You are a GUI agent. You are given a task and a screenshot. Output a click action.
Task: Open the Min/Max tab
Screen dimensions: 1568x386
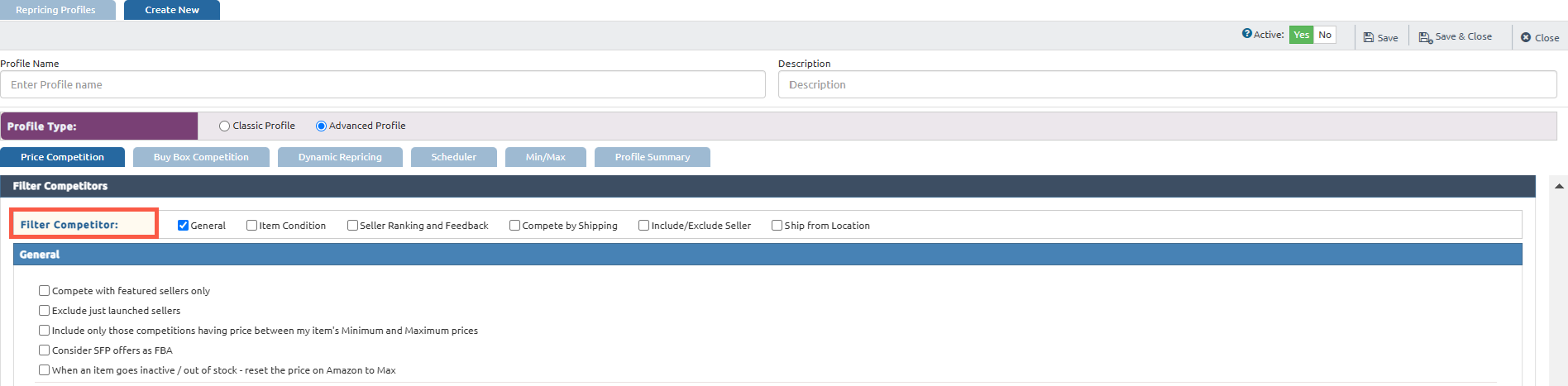click(x=546, y=157)
